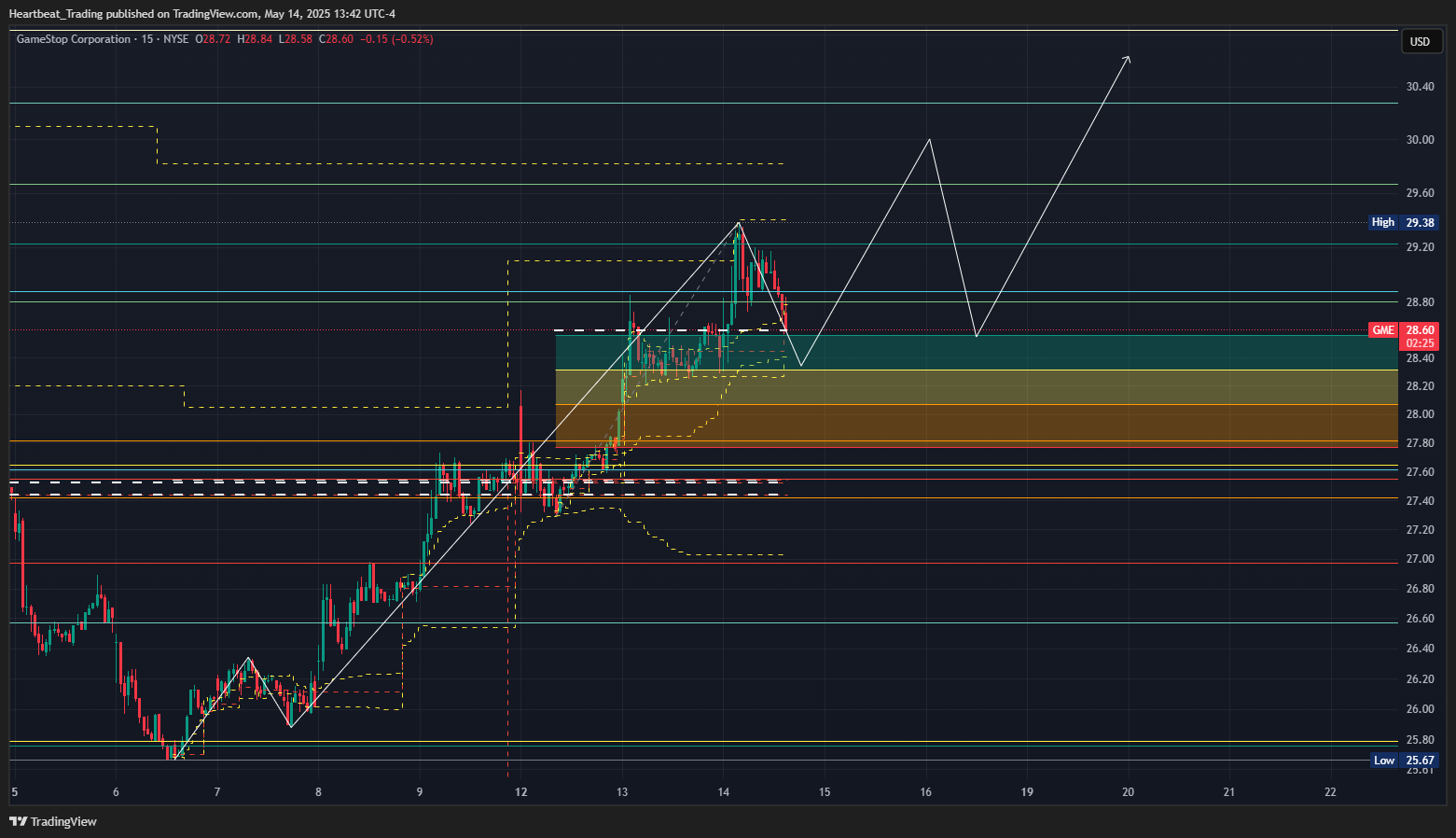This screenshot has height=838, width=1456.
Task: Click the 27.20 price axis label
Action: pos(1420,530)
